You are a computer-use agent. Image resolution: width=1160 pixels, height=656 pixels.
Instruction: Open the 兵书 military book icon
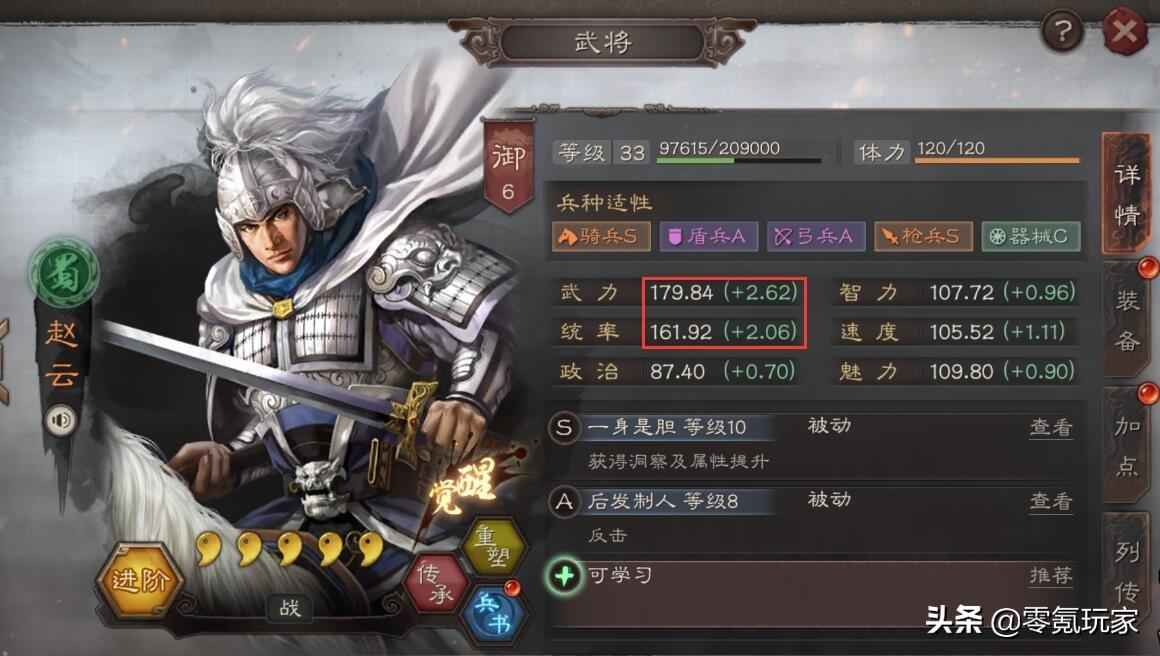click(493, 612)
